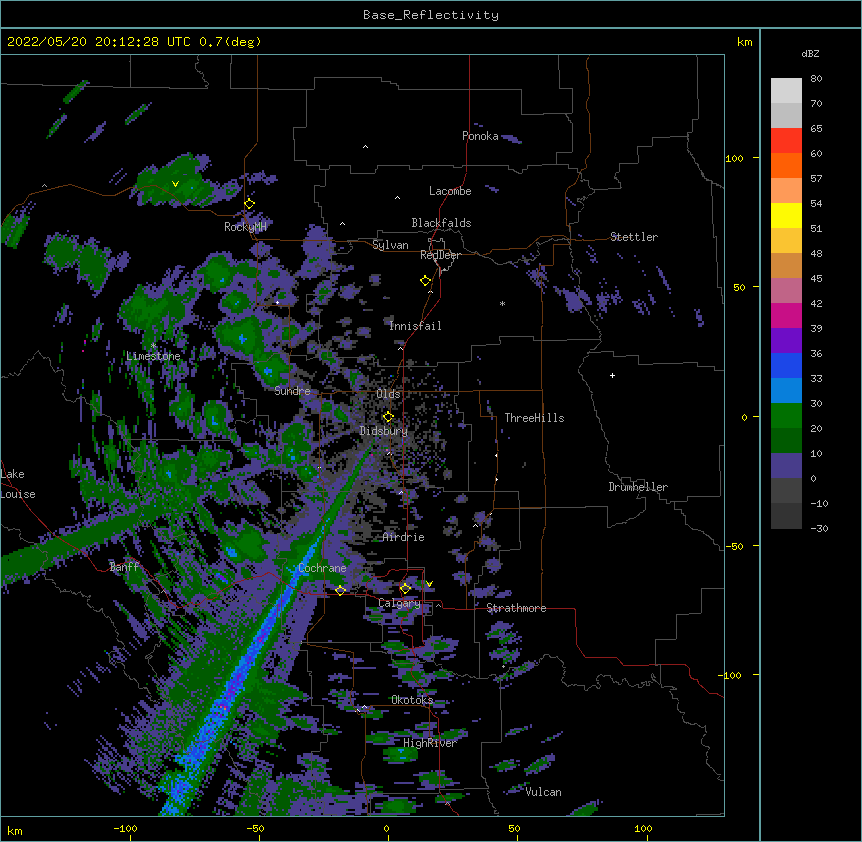Image resolution: width=862 pixels, height=842 pixels.
Task: Click the km unit label at bottom left
Action: 15,830
